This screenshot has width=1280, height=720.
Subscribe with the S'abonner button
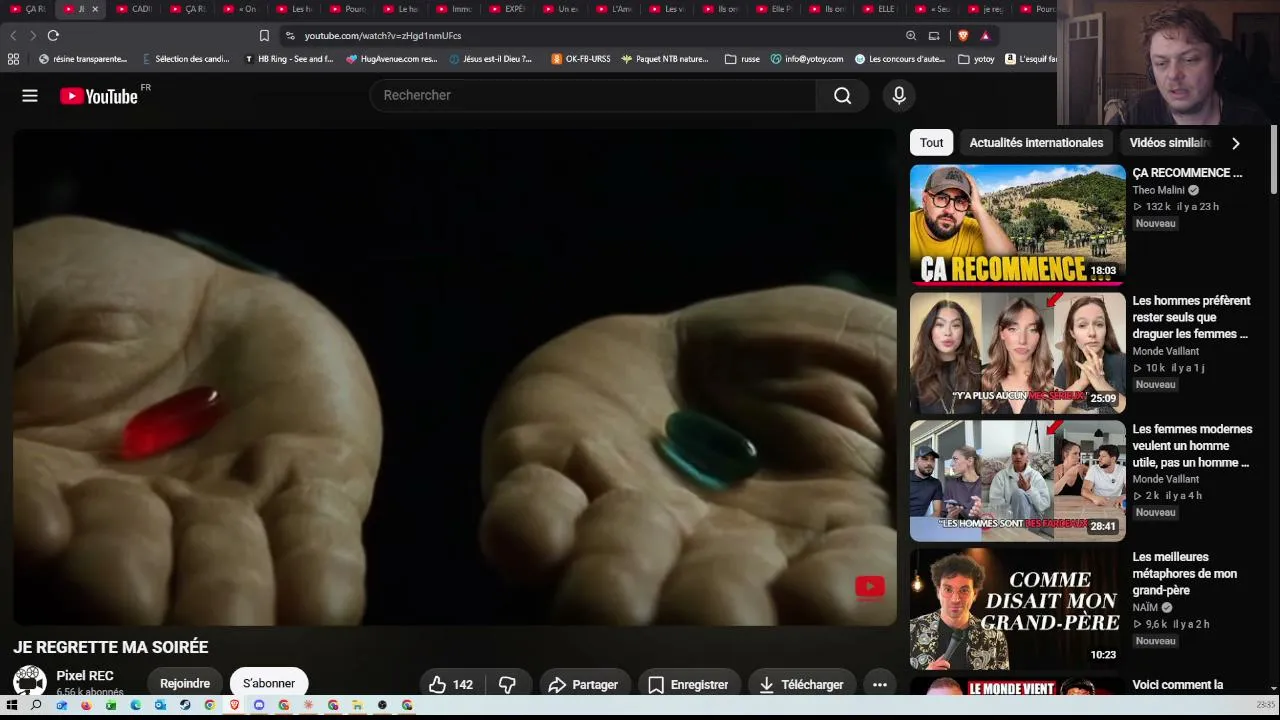[x=269, y=684]
